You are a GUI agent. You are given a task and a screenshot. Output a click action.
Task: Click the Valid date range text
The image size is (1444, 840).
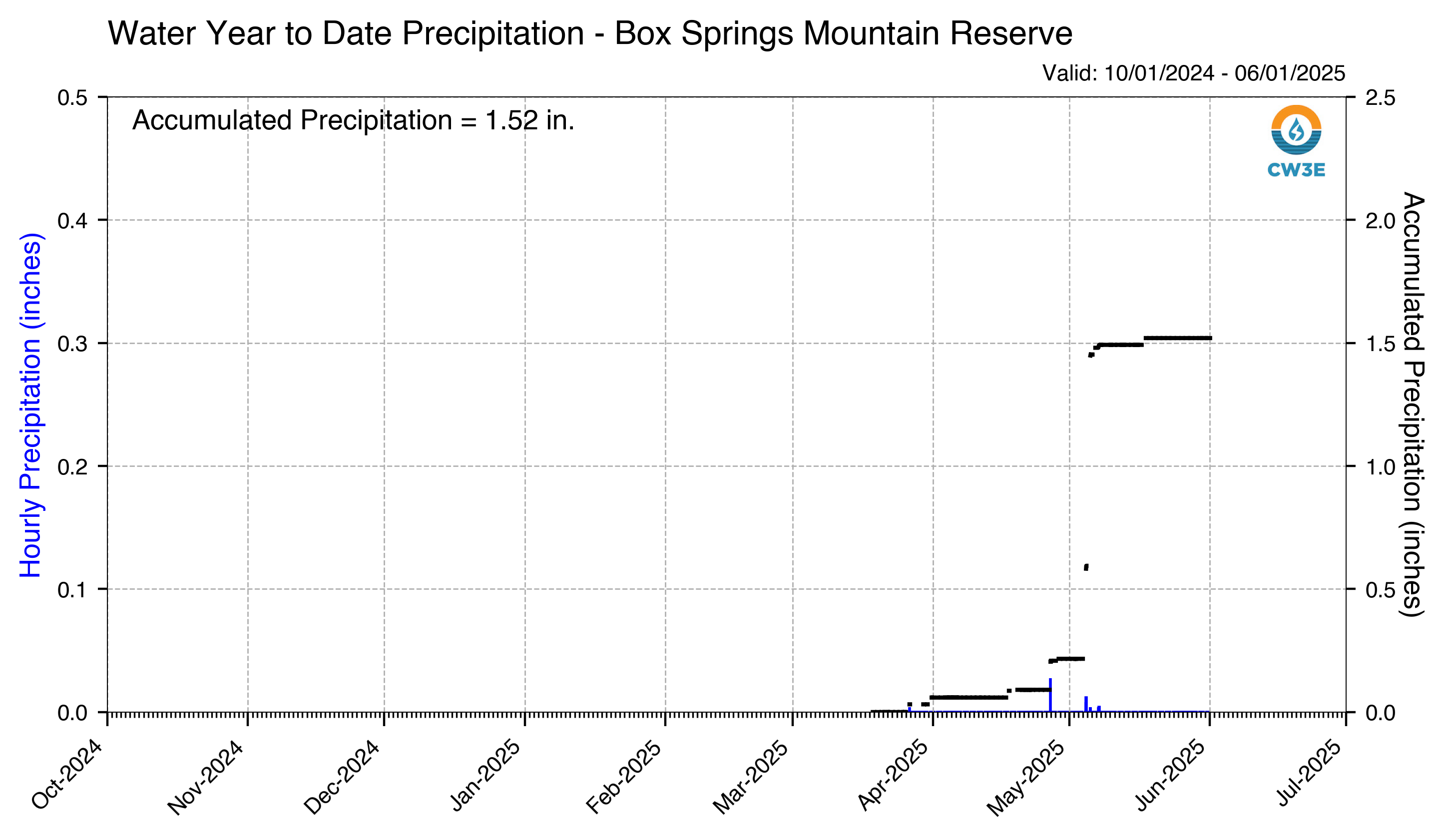point(1194,73)
